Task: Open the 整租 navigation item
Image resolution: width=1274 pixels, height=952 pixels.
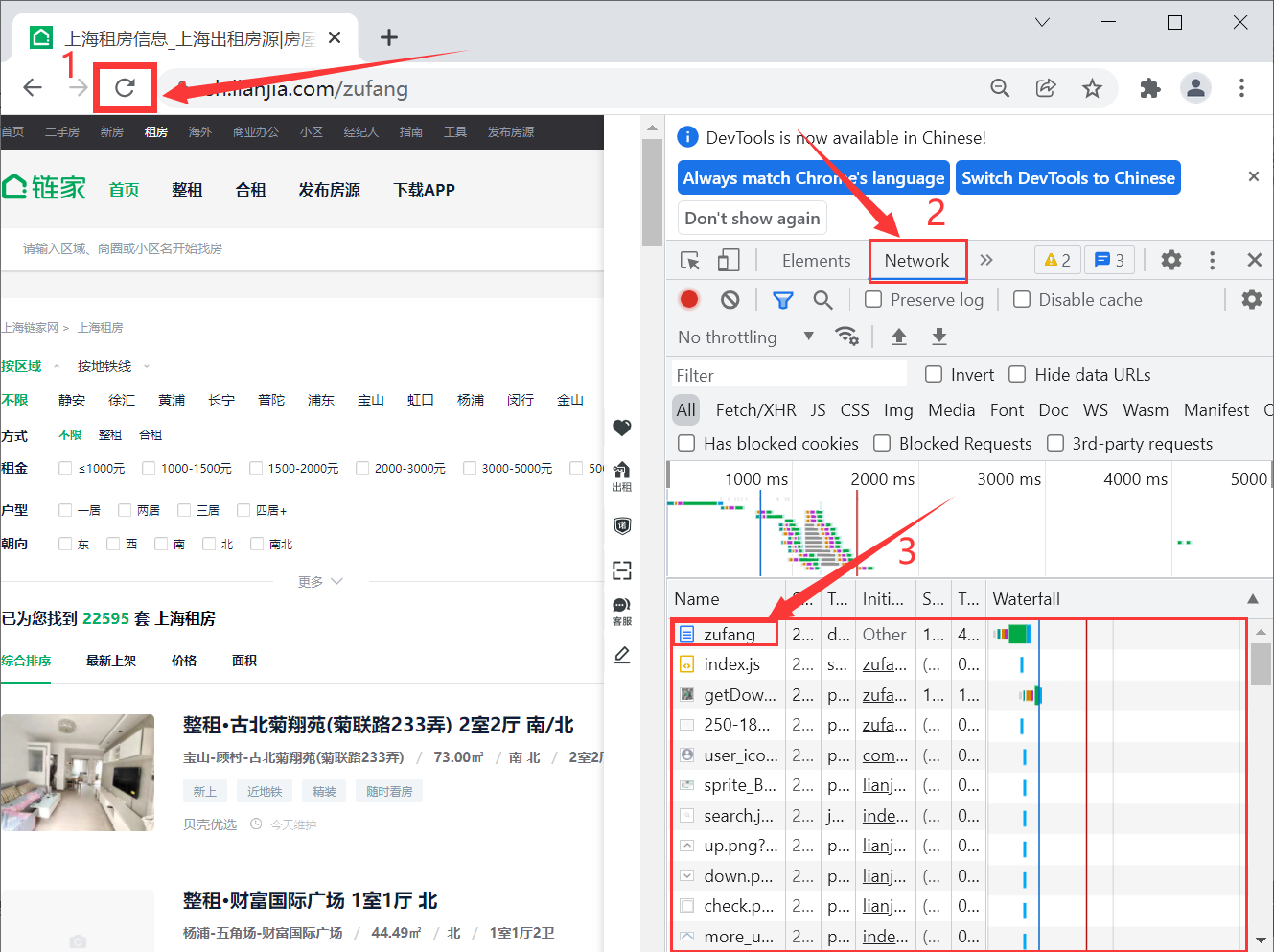Action: point(187,190)
